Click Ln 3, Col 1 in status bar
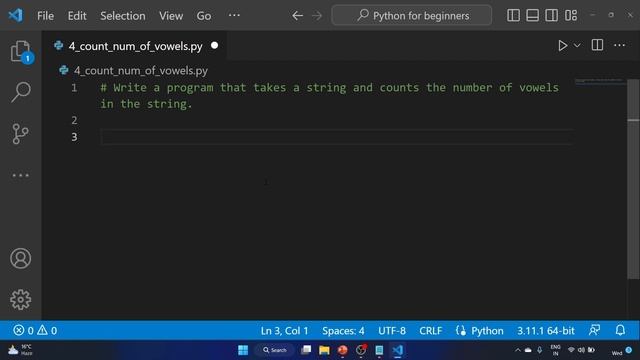Image resolution: width=640 pixels, height=360 pixels. 284,331
